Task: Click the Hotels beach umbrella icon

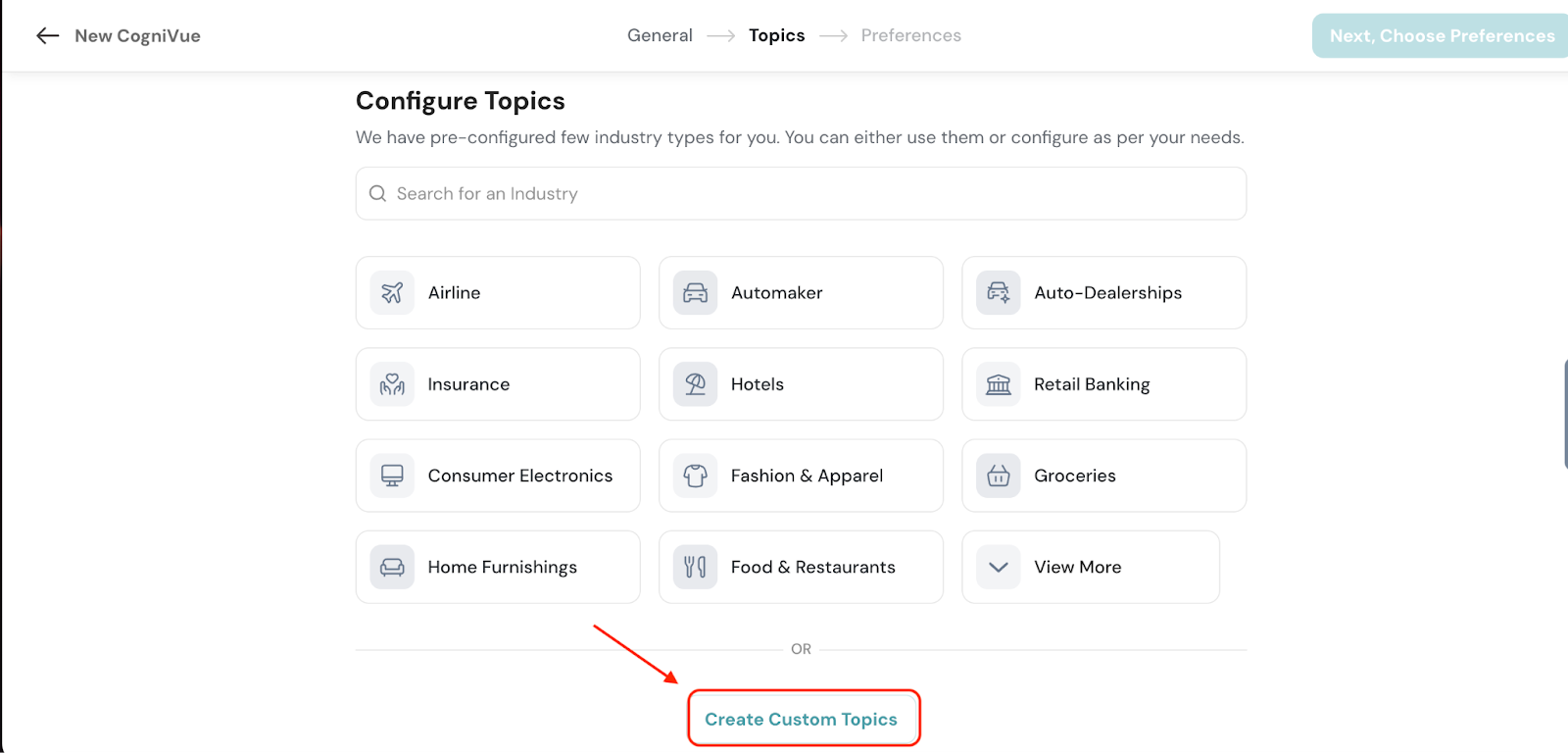Action: coord(695,384)
